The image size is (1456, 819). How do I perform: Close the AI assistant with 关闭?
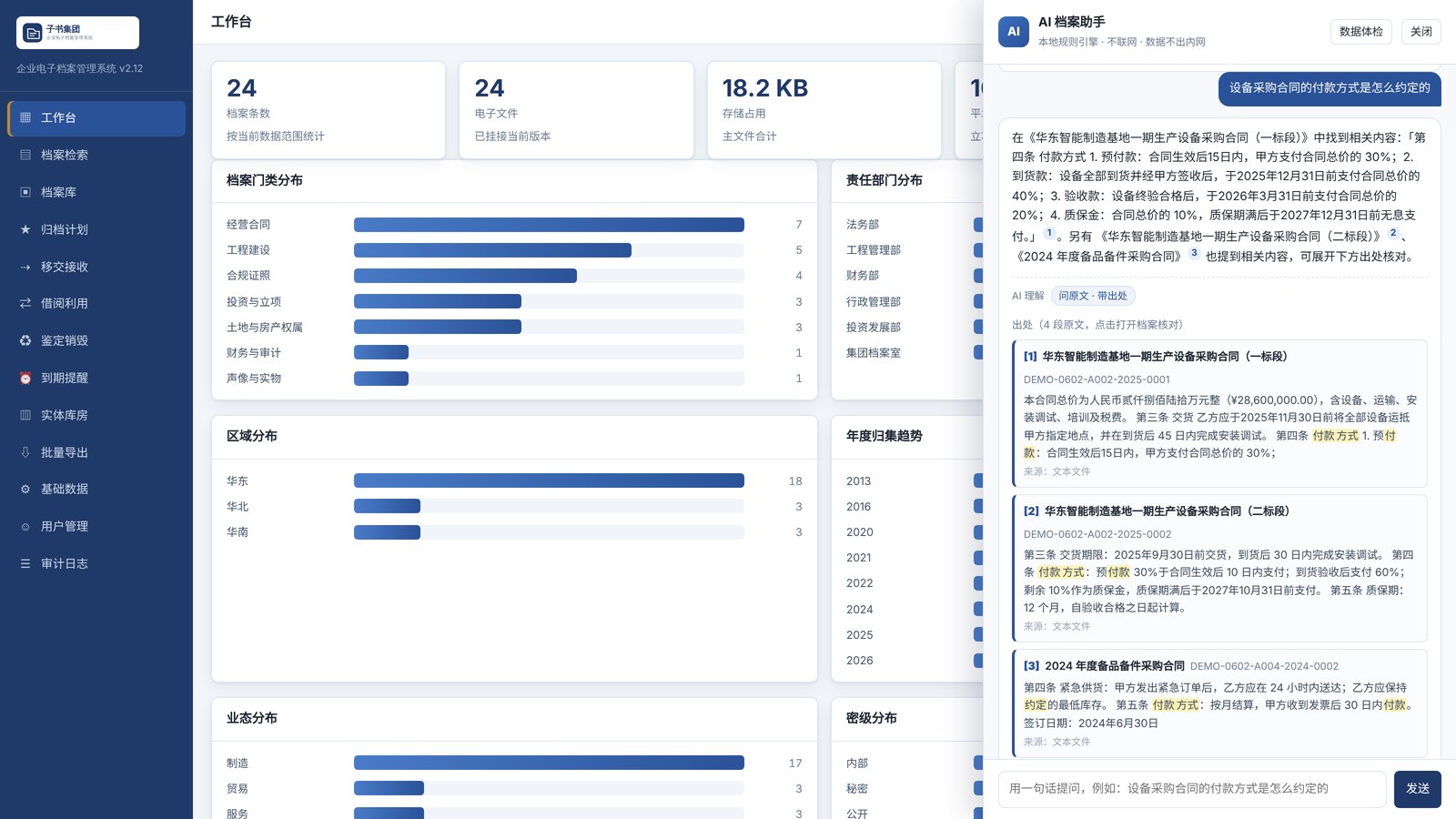[1421, 32]
